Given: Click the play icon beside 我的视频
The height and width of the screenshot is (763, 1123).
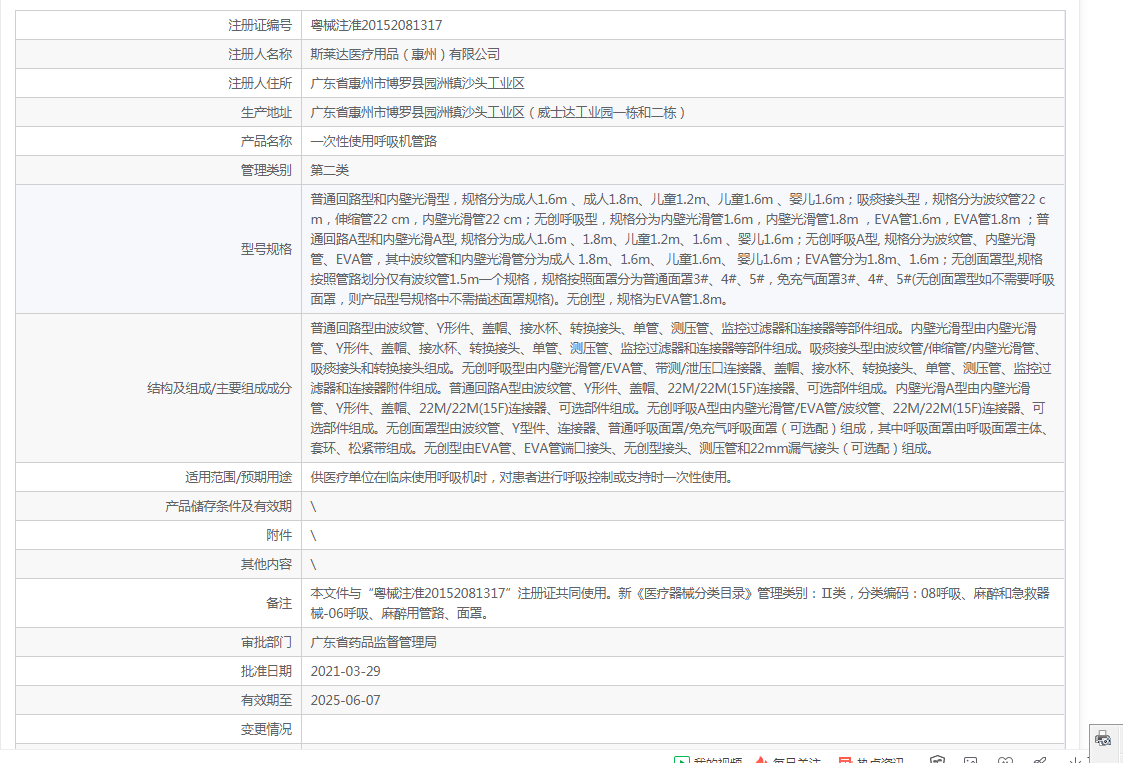Looking at the screenshot, I should click(x=683, y=758).
